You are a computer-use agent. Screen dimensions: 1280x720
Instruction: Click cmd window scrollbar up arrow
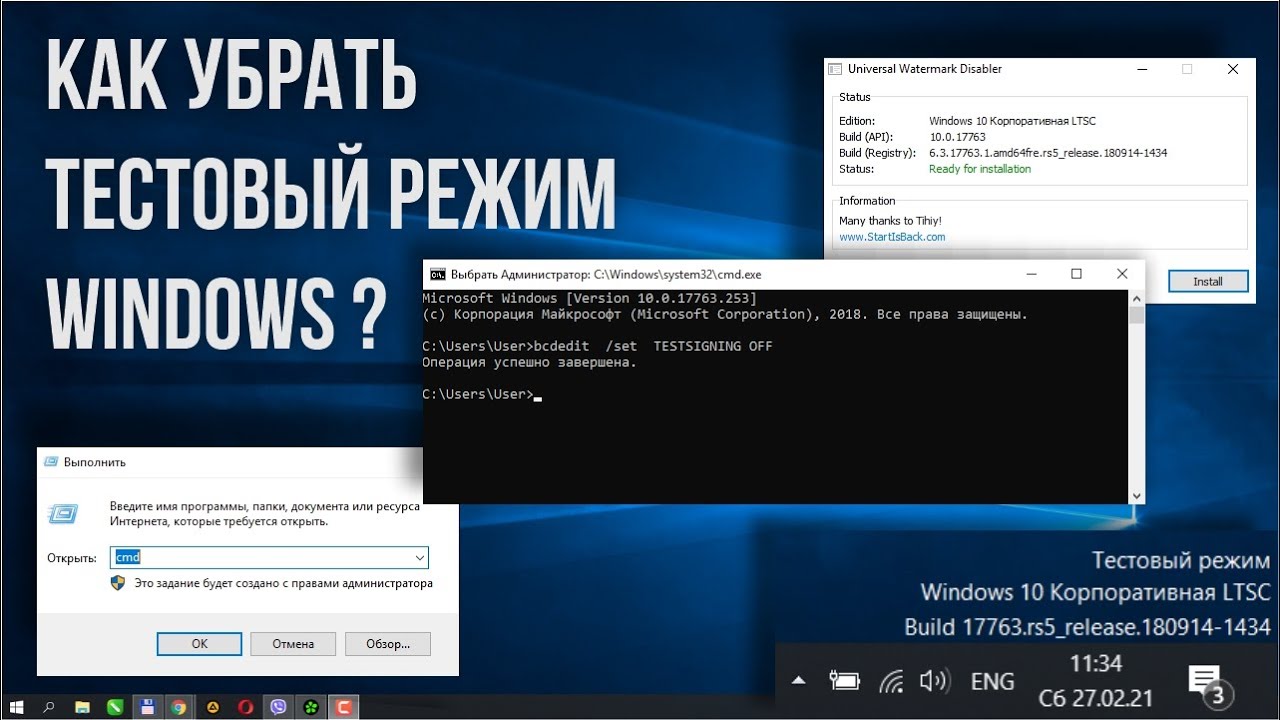pyautogui.click(x=1136, y=298)
